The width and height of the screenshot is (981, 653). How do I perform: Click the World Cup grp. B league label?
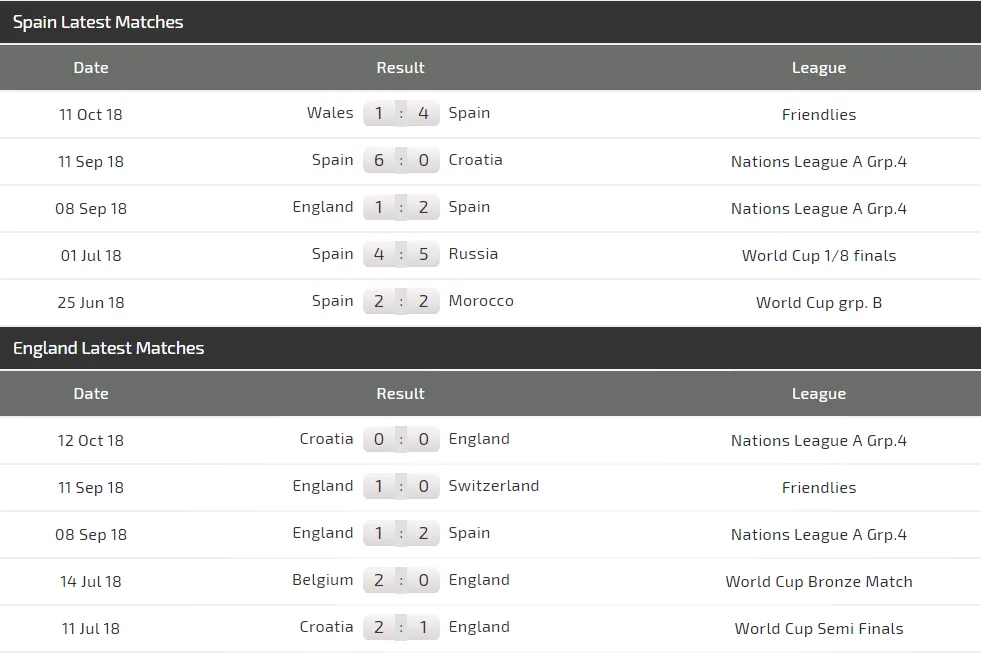tap(819, 302)
